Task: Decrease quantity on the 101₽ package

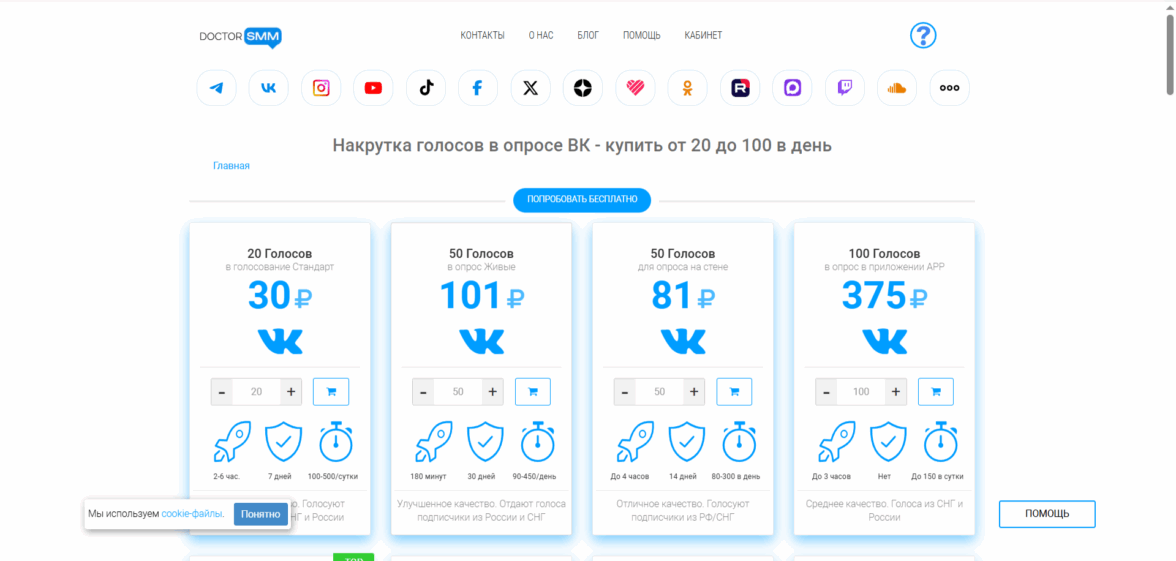Action: pyautogui.click(x=424, y=392)
